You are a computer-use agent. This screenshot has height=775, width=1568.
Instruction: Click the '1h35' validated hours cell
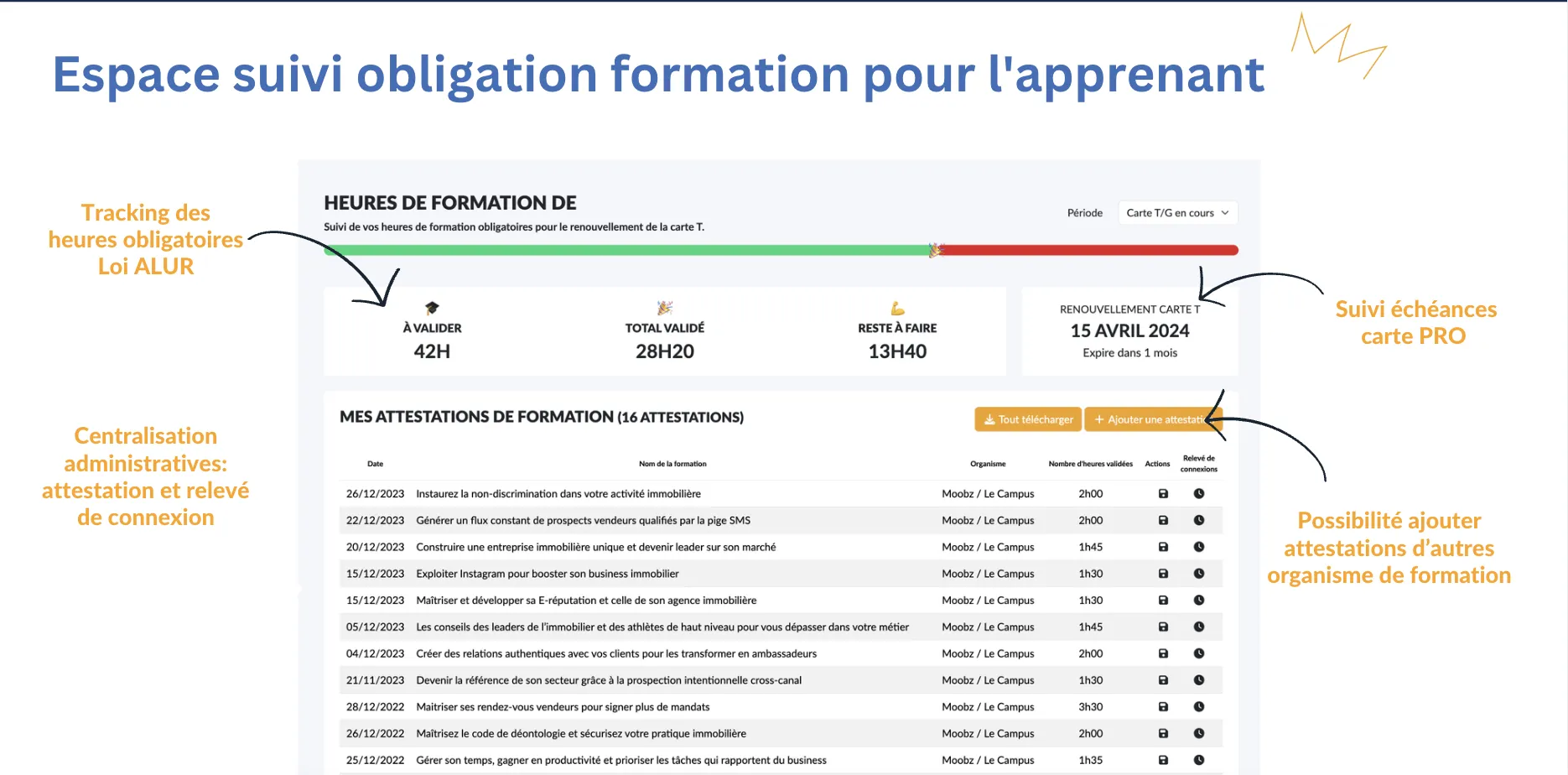[x=1090, y=760]
